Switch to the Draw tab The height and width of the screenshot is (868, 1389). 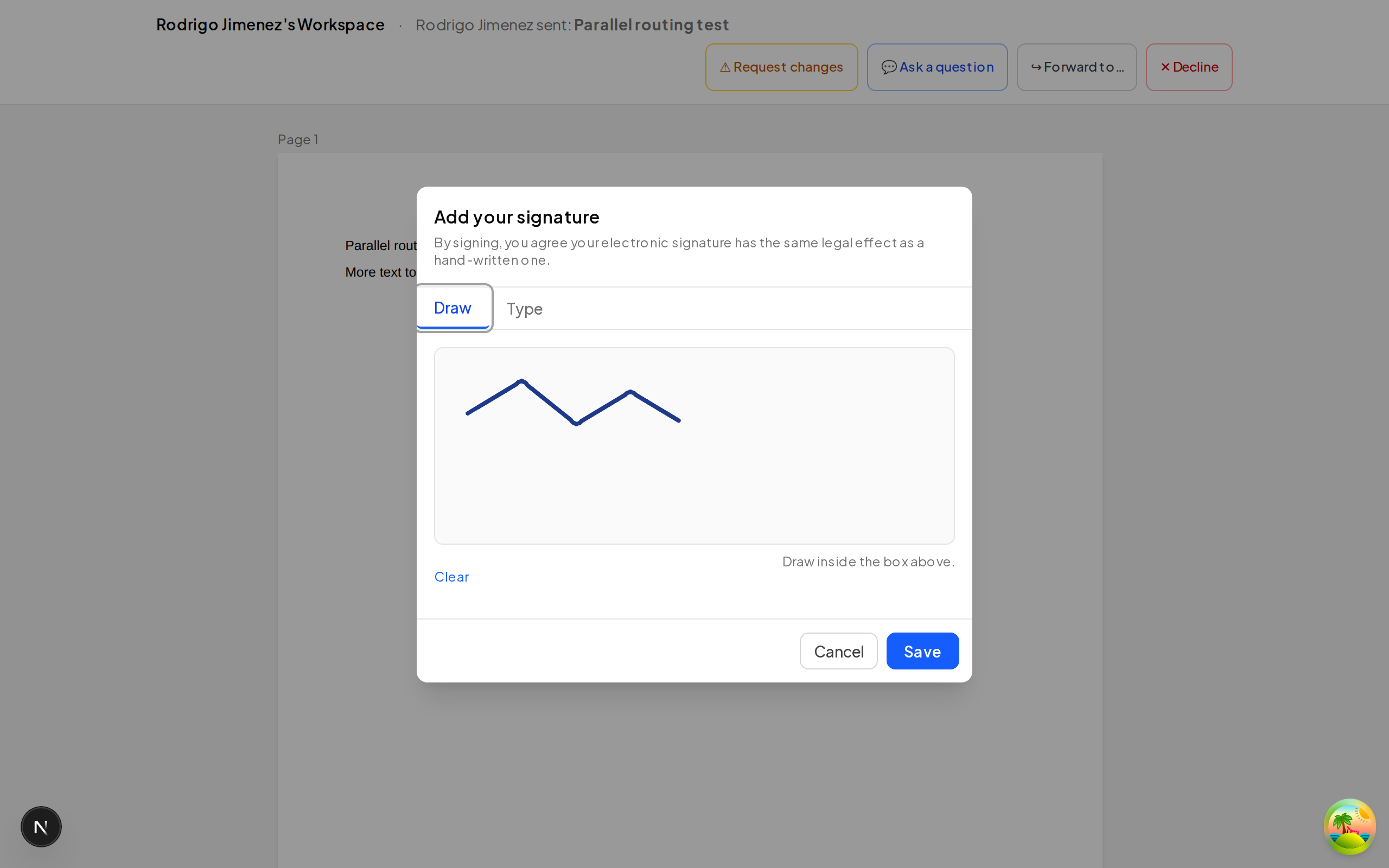[x=453, y=308]
